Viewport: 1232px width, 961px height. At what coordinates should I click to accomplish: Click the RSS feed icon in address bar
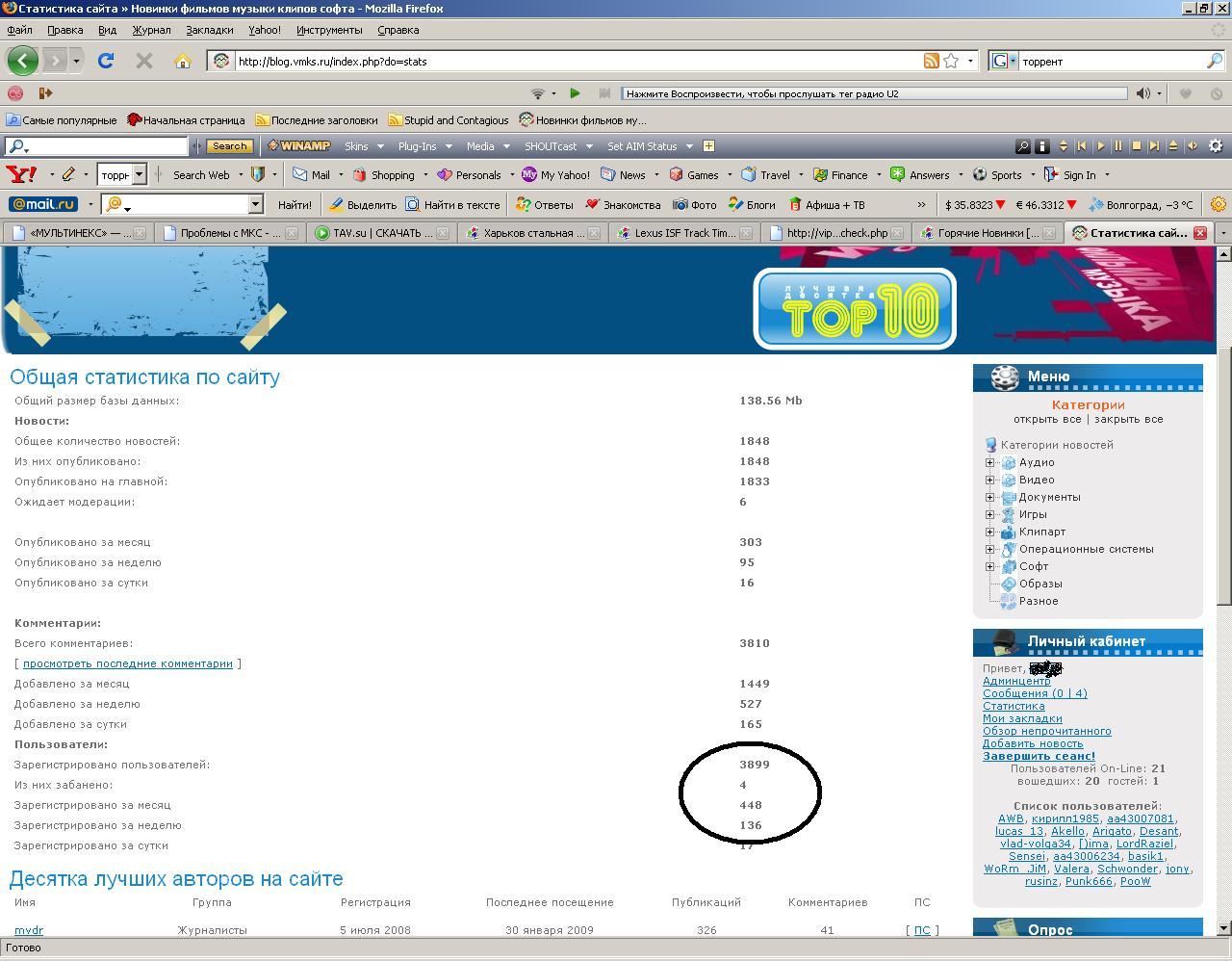[931, 61]
